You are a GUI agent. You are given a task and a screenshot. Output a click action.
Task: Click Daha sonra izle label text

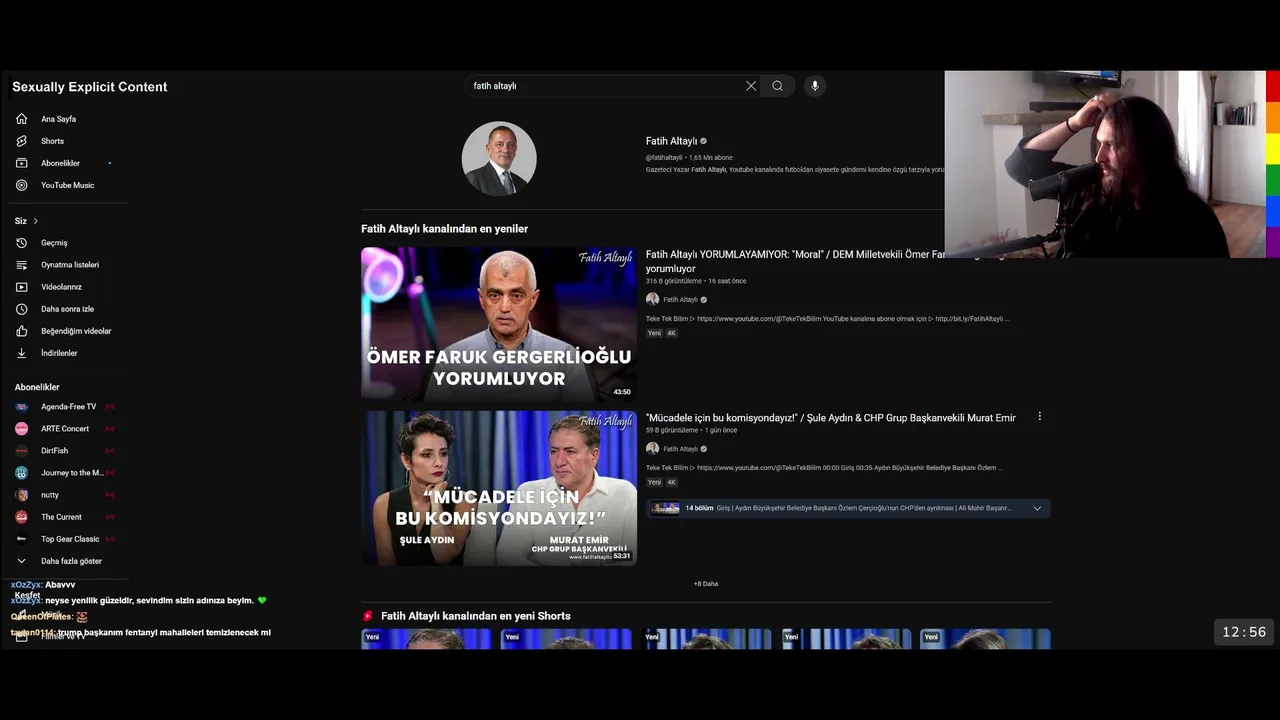67,309
